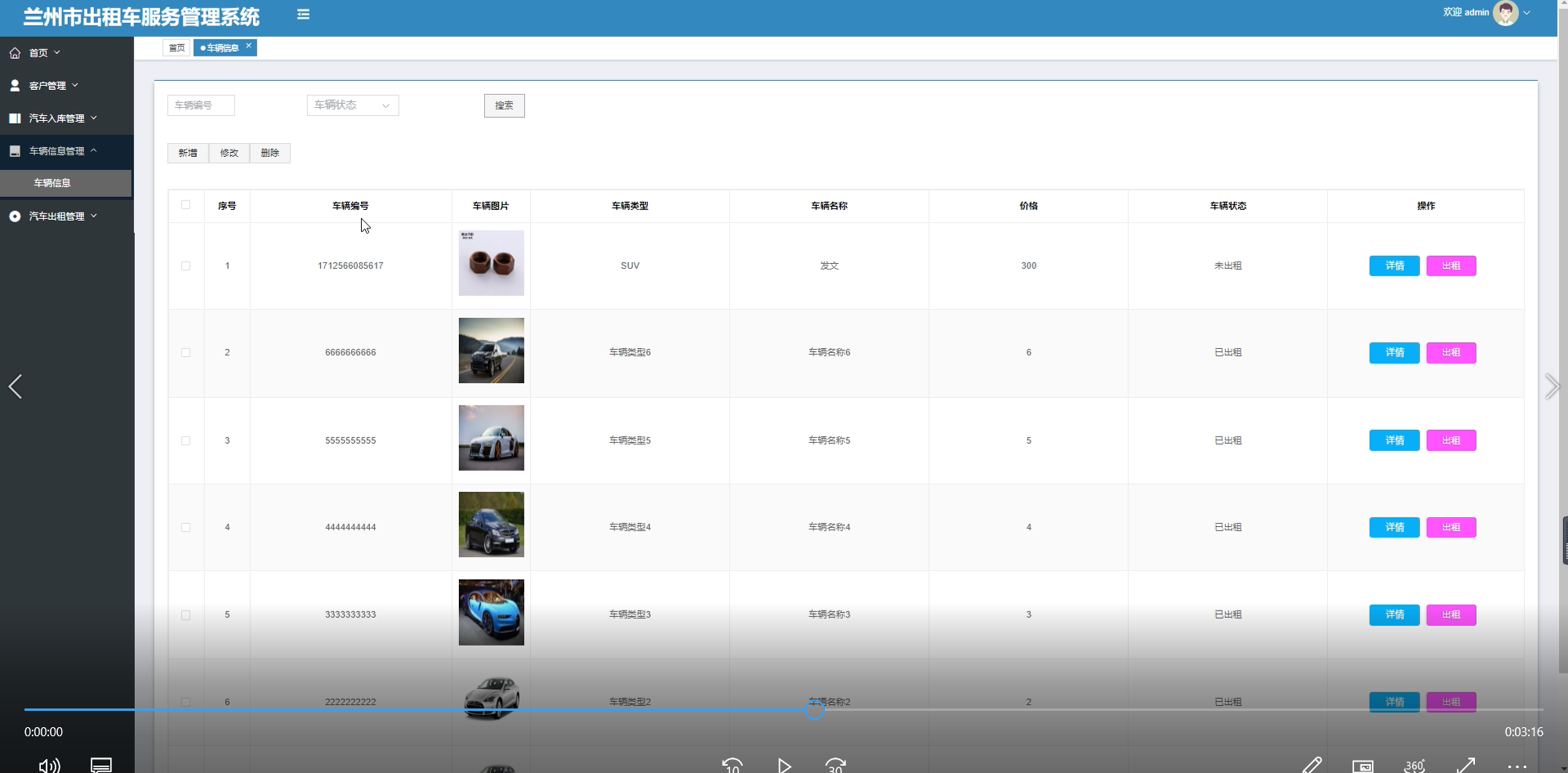Click the 汽车出租管理 circle icon
This screenshot has height=773, width=1568.
coord(15,217)
